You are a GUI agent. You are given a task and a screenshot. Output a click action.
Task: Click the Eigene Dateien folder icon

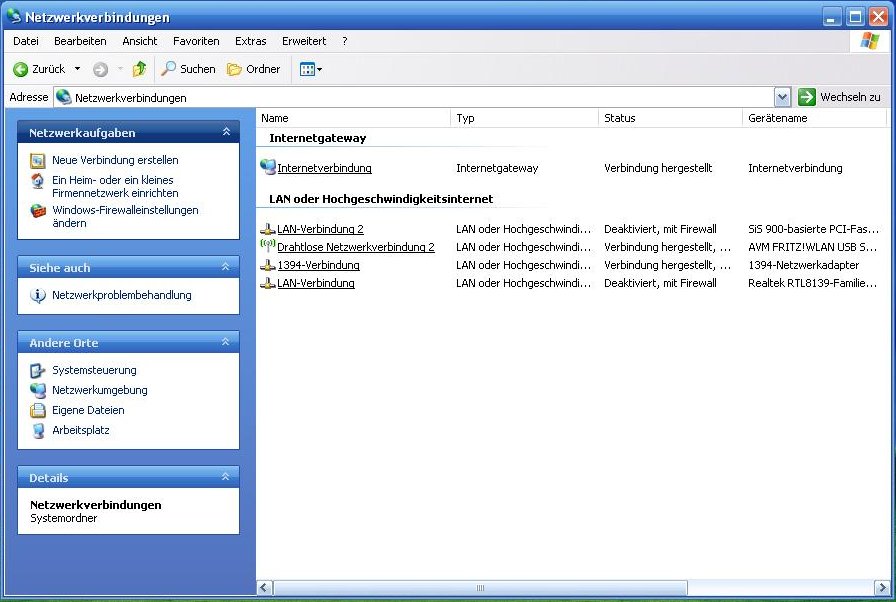38,410
